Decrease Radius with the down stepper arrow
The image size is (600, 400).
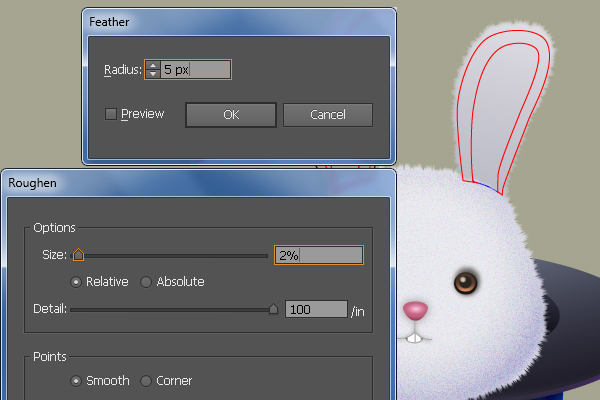coord(153,74)
